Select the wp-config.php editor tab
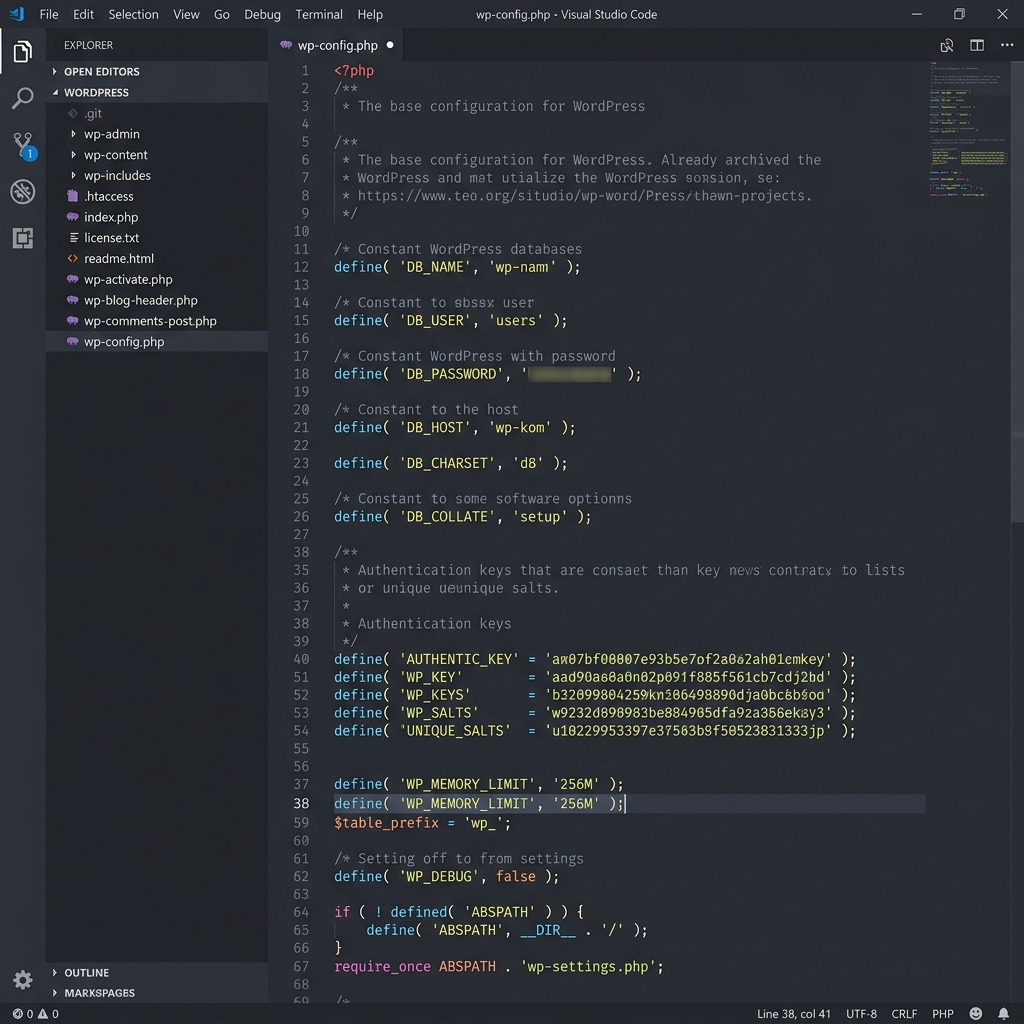 (337, 45)
